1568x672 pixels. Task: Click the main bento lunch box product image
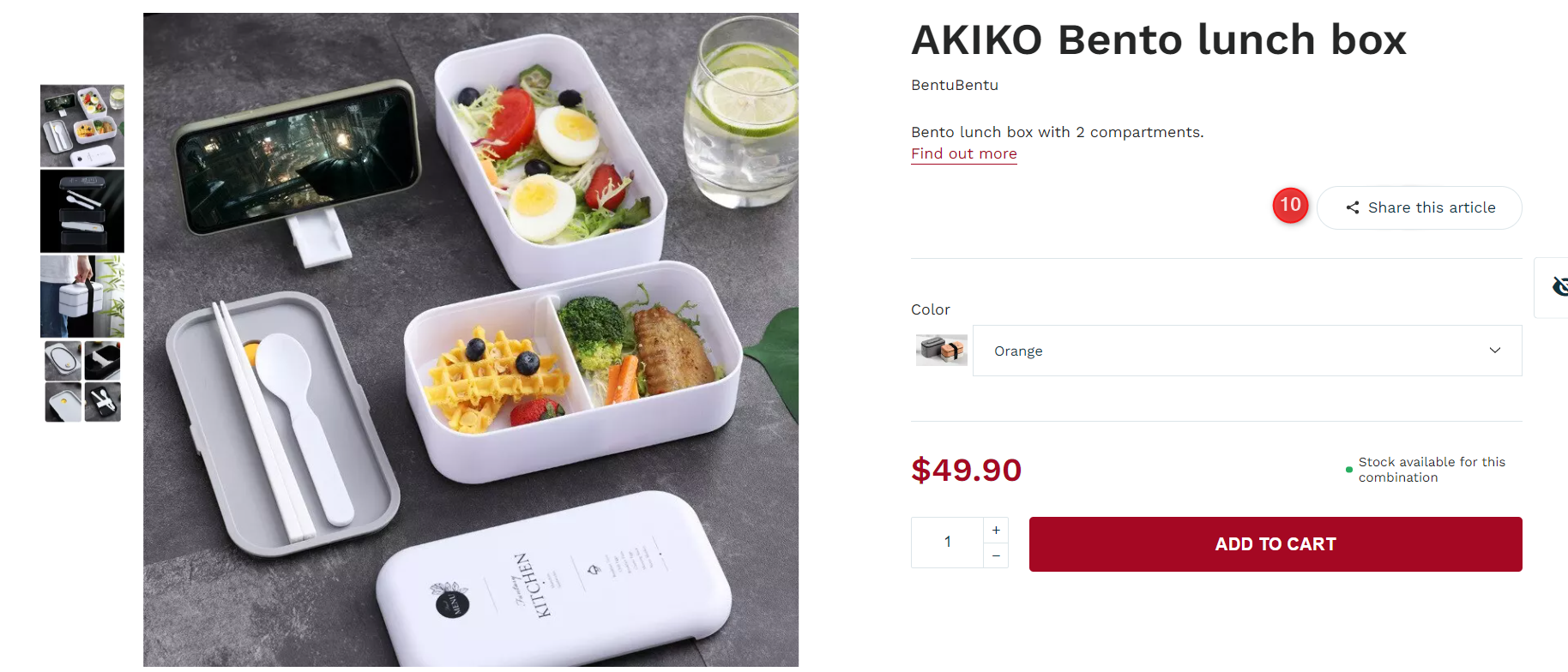[x=471, y=339]
